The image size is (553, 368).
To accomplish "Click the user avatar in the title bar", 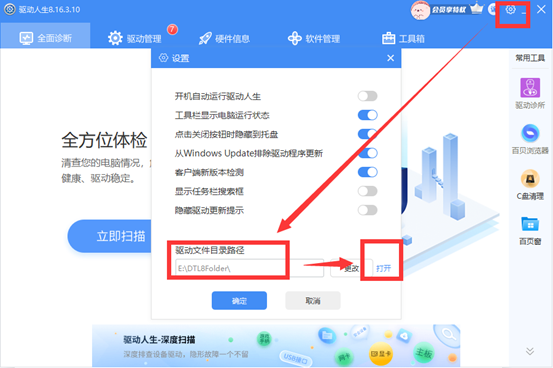I will (x=420, y=10).
